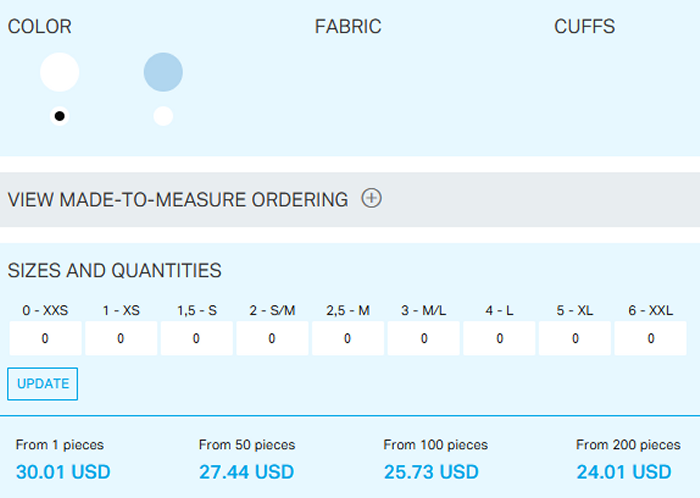Image resolution: width=700 pixels, height=498 pixels.
Task: Click the Update button
Action: point(43,384)
